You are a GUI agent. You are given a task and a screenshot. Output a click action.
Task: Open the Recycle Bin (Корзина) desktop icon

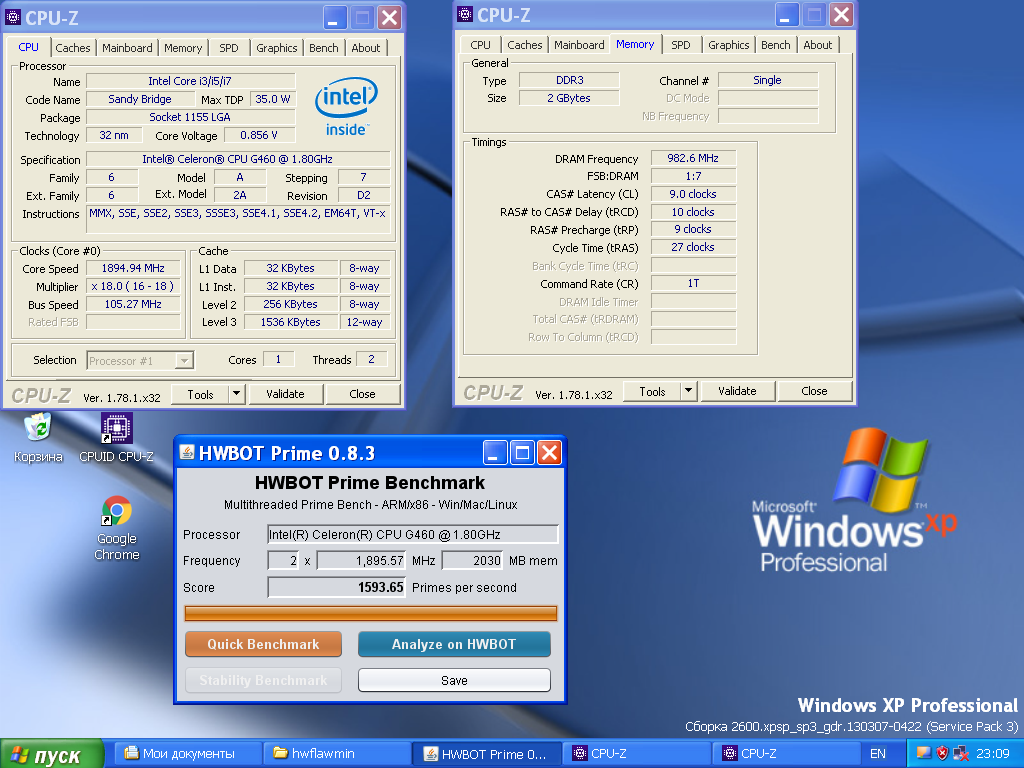coord(39,438)
